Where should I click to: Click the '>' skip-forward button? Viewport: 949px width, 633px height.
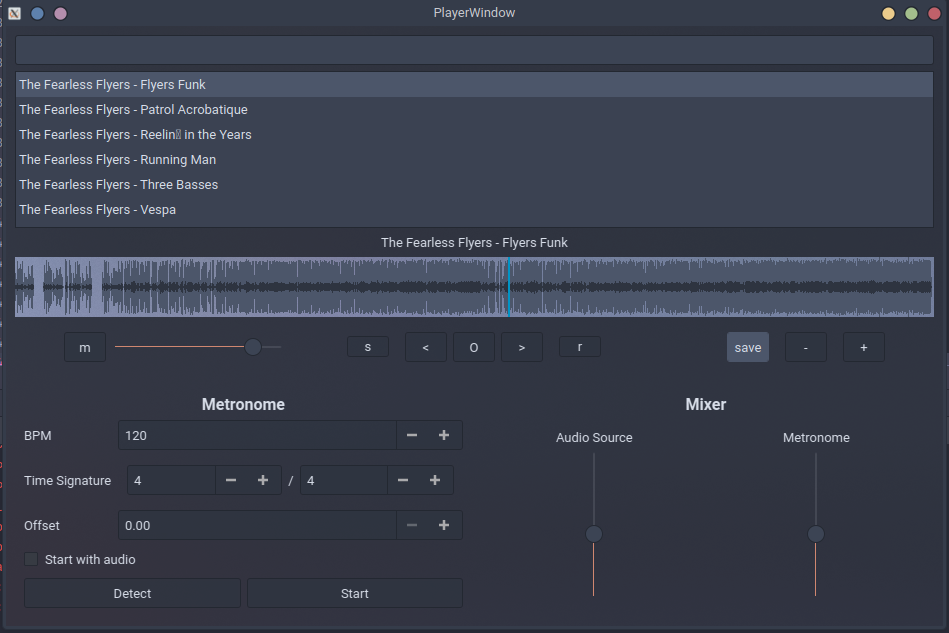click(522, 347)
